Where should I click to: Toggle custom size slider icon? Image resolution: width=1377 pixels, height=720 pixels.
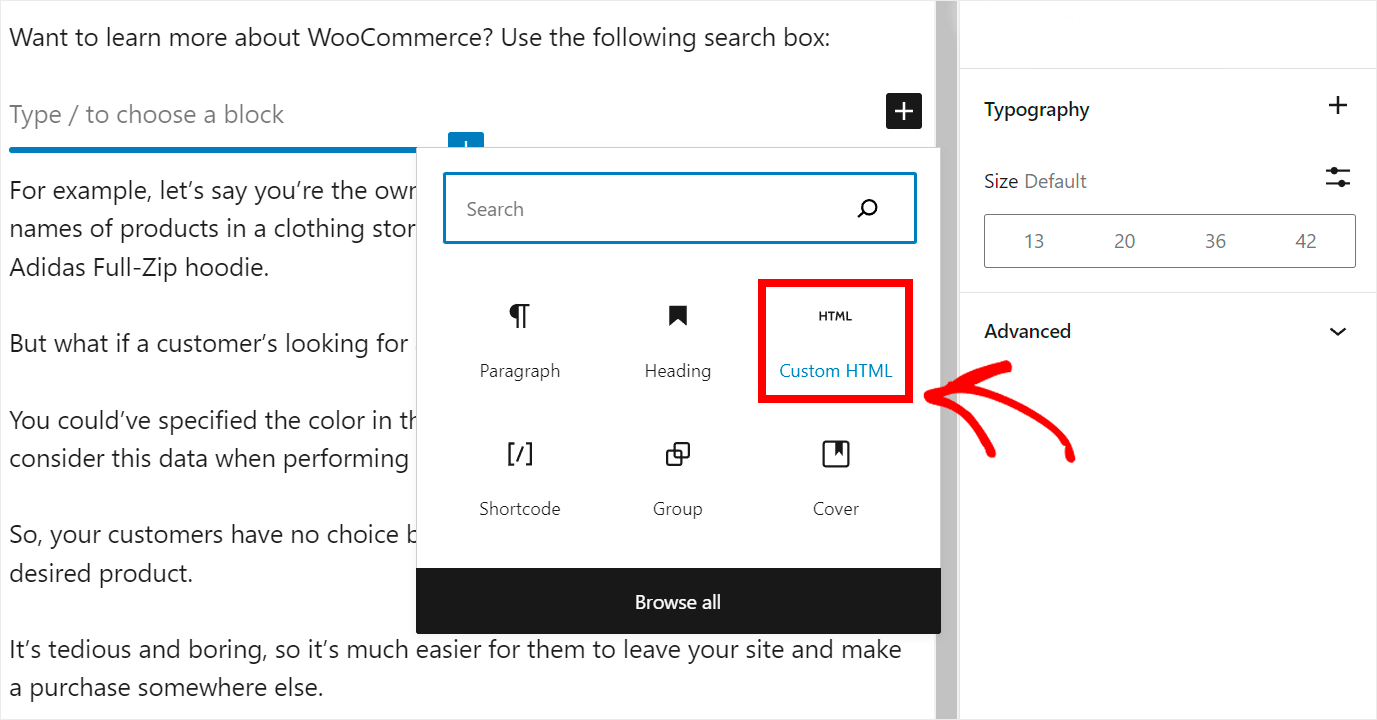[1337, 179]
